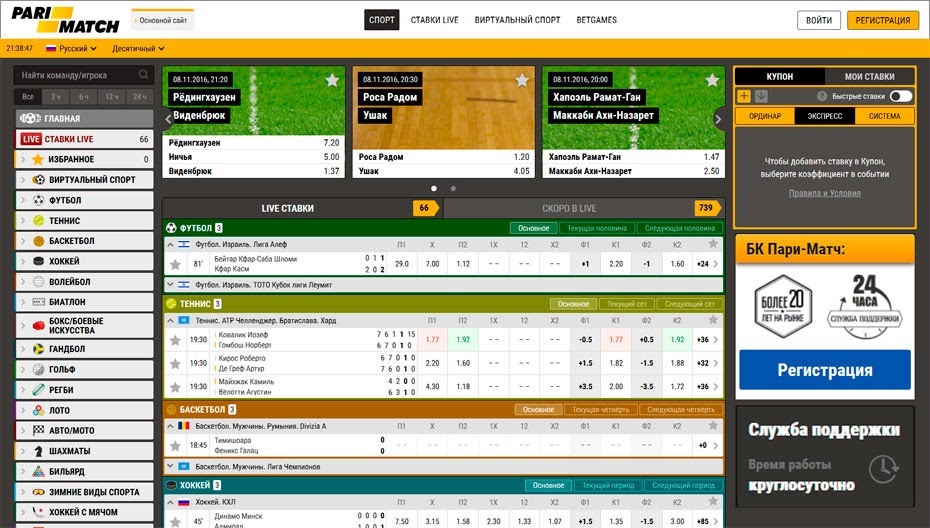Collapse the Румыния Divizia A league
The image size is (930, 528).
[170, 426]
